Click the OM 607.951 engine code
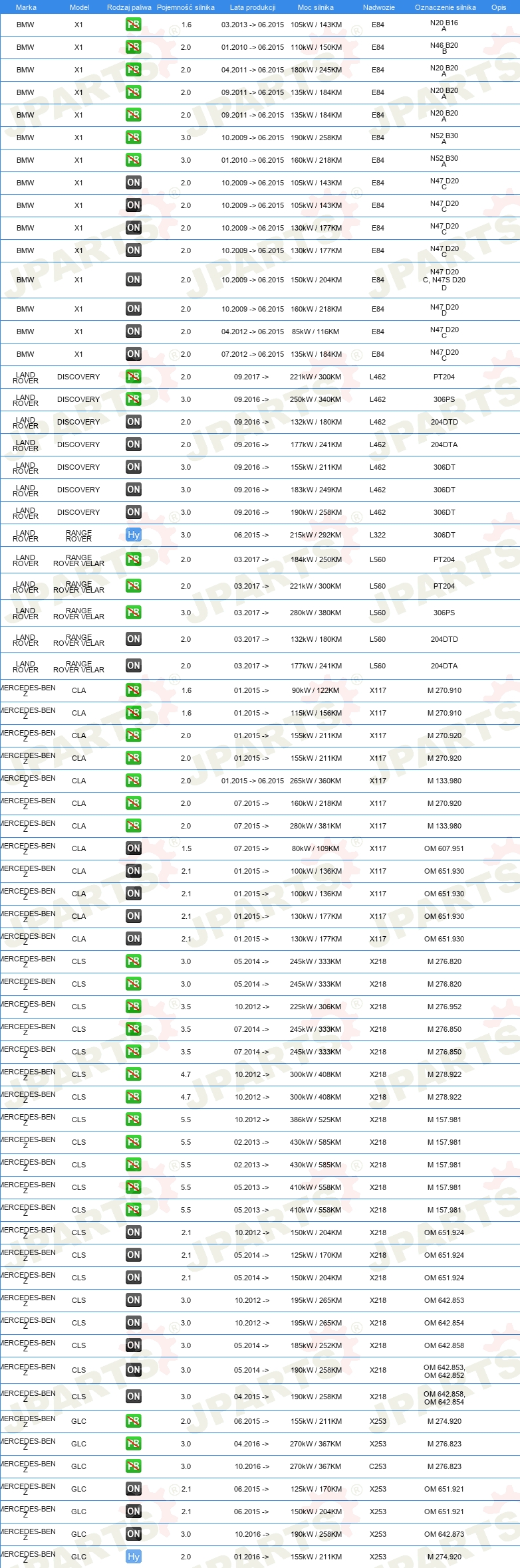Screen dimensions: 520x1568 [x=444, y=848]
